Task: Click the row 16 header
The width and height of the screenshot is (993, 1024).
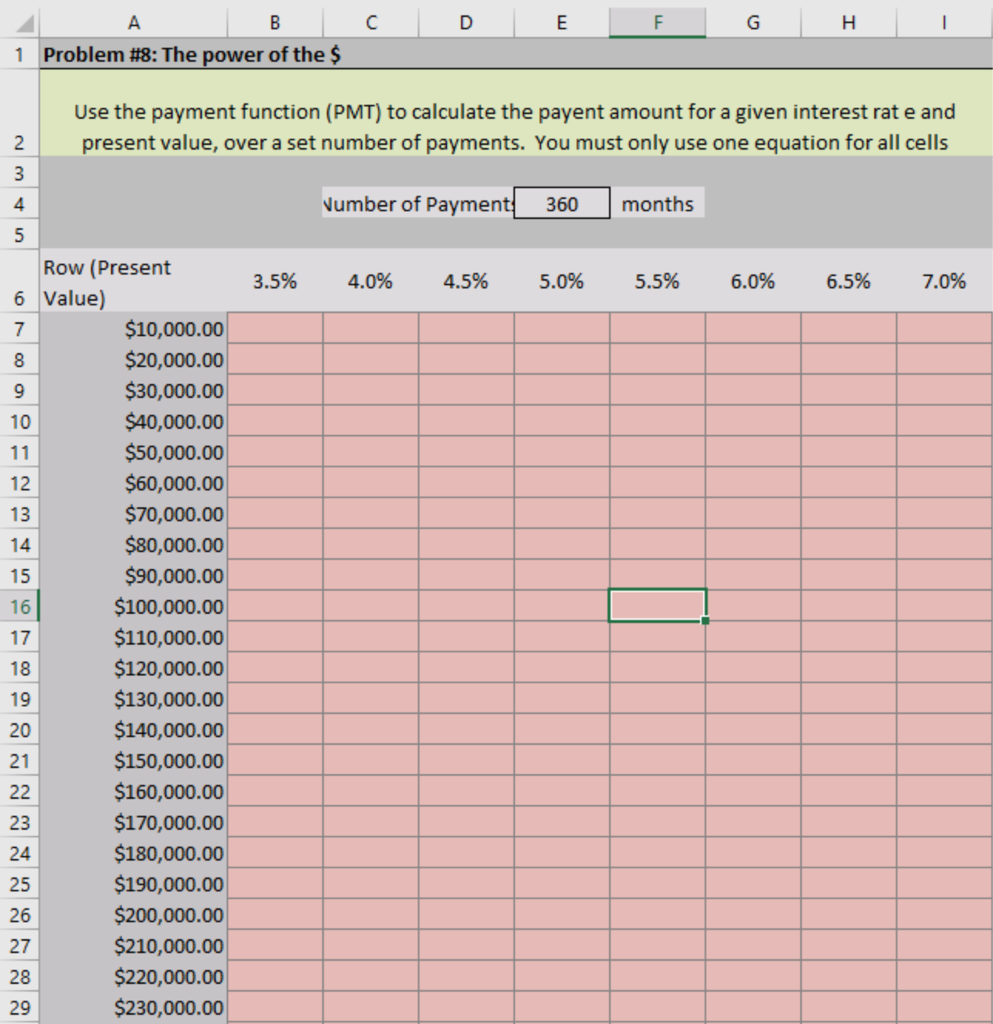Action: 19,606
